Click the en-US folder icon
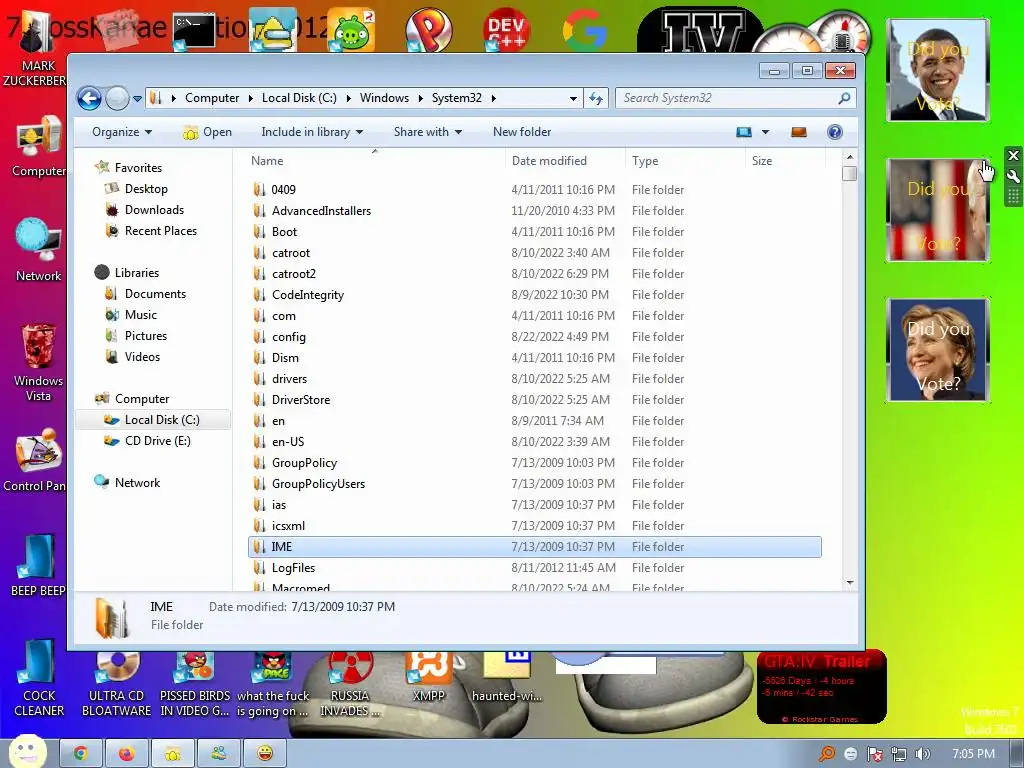1024x768 pixels. coord(259,442)
